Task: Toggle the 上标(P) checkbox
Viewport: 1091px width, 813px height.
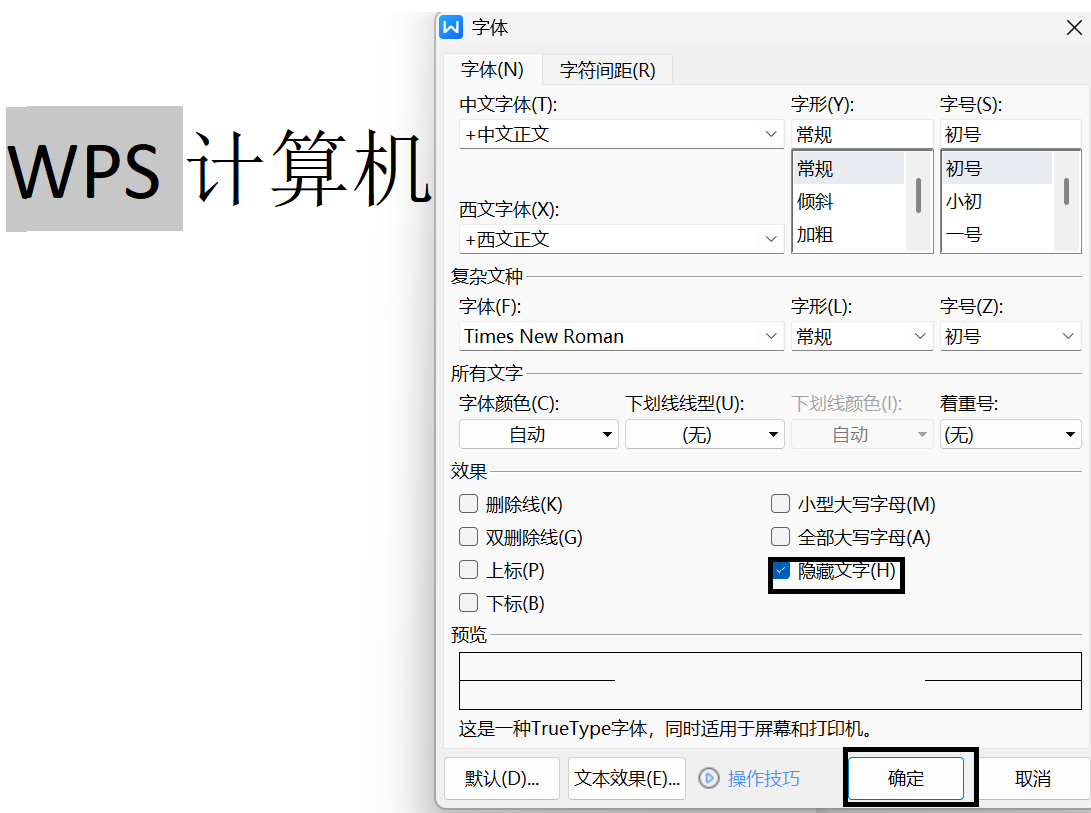Action: pos(468,569)
